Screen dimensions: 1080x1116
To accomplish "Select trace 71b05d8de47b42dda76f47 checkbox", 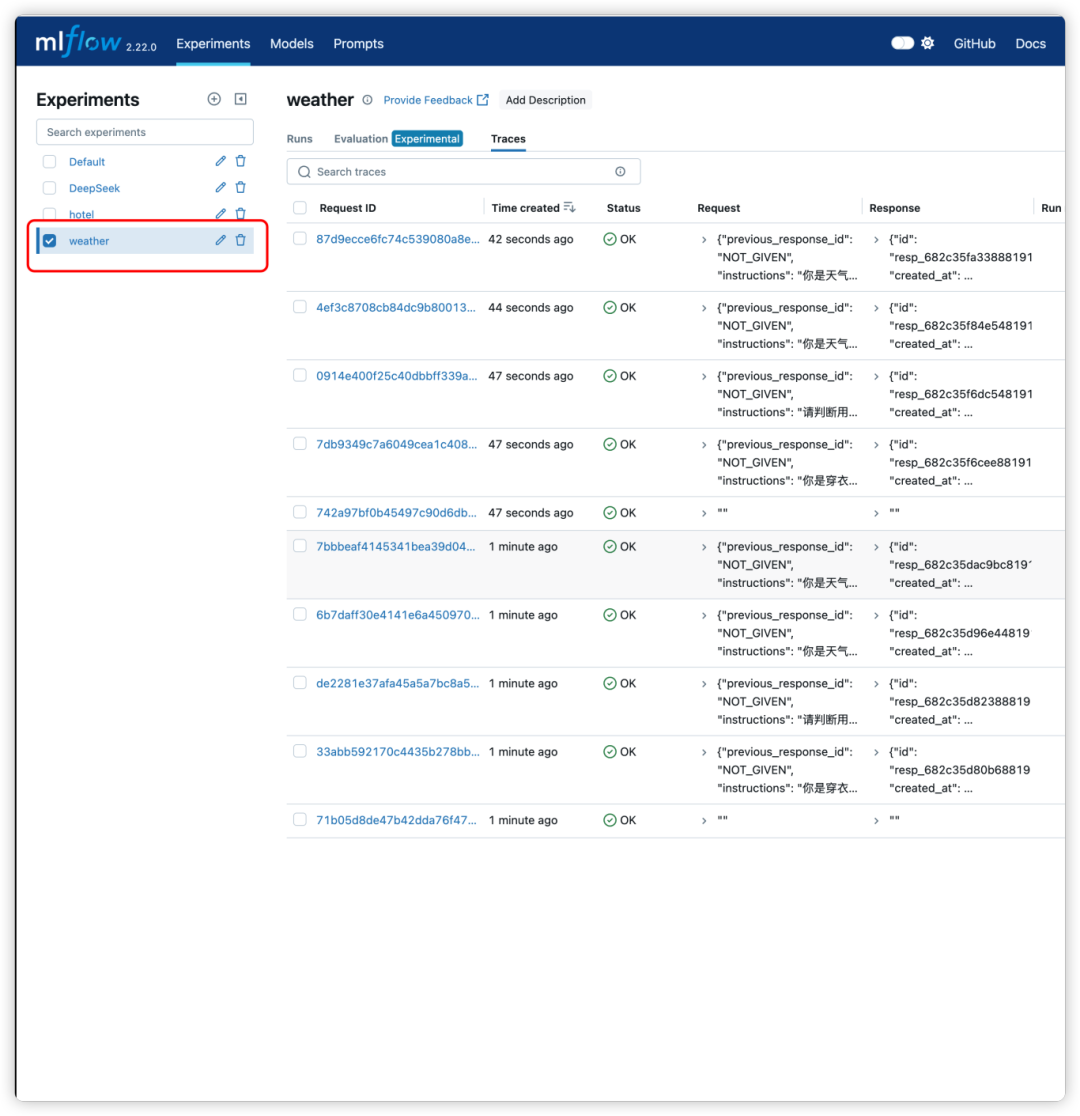I will pos(300,819).
